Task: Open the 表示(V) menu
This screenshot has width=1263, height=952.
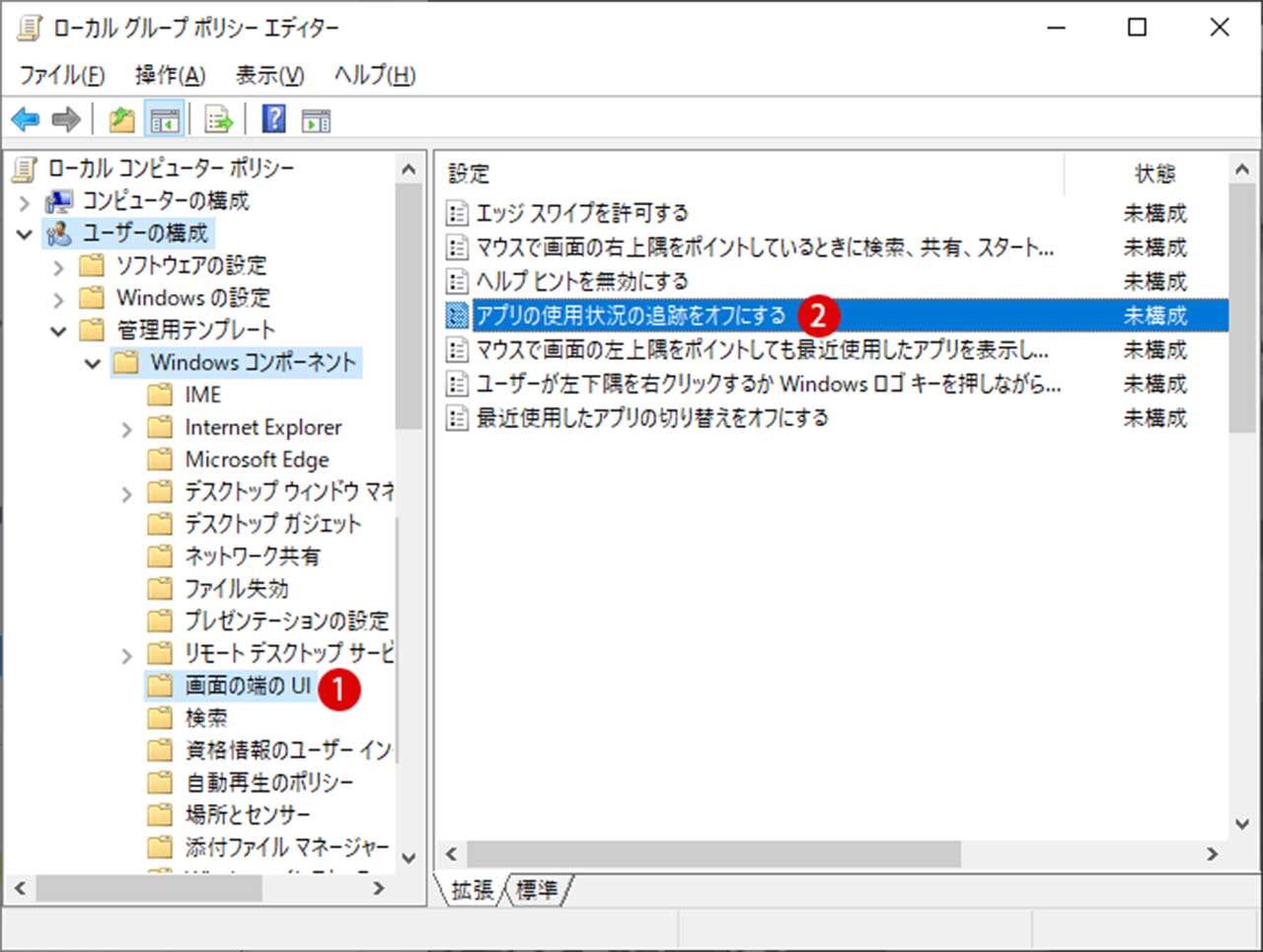Action: (x=269, y=75)
